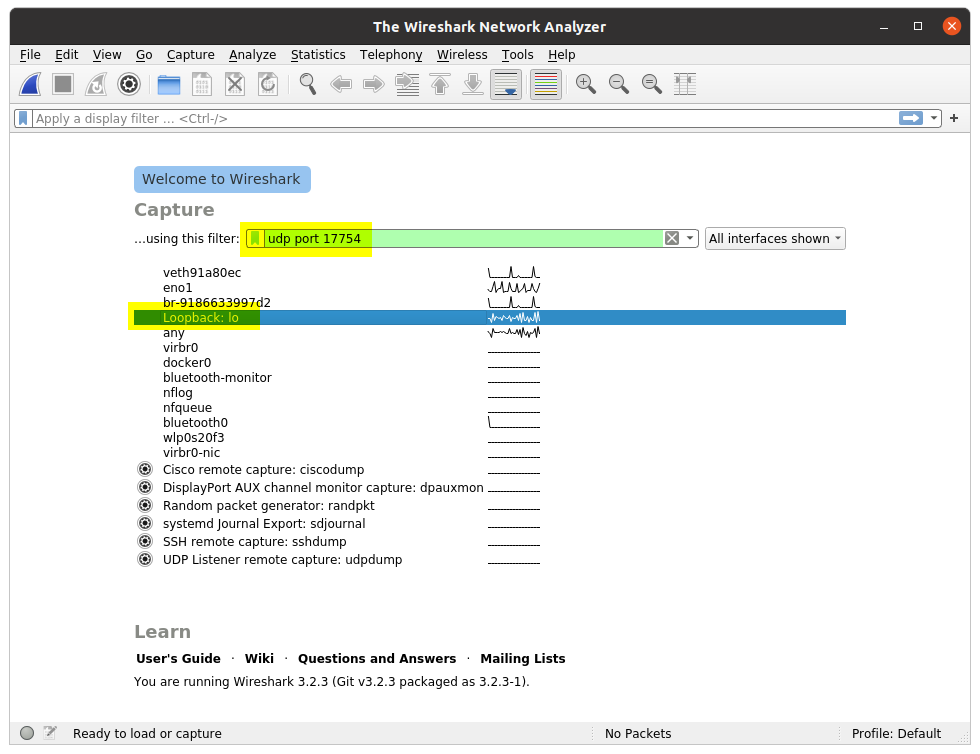
Task: Clear the capture filter text
Action: click(672, 238)
